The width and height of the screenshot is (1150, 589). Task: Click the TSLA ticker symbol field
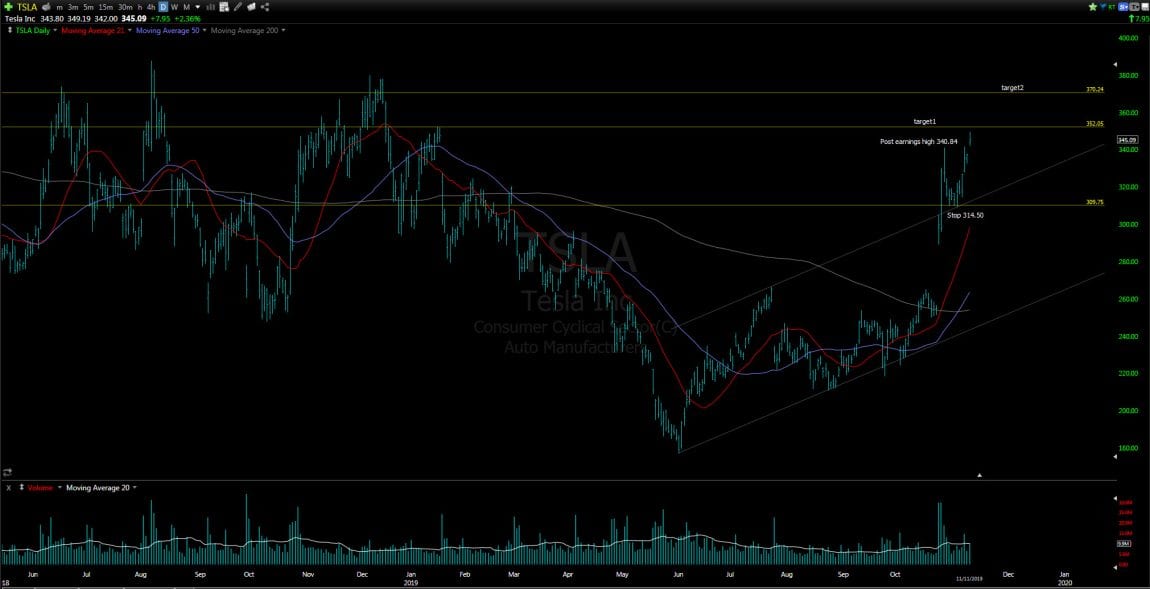tap(27, 7)
